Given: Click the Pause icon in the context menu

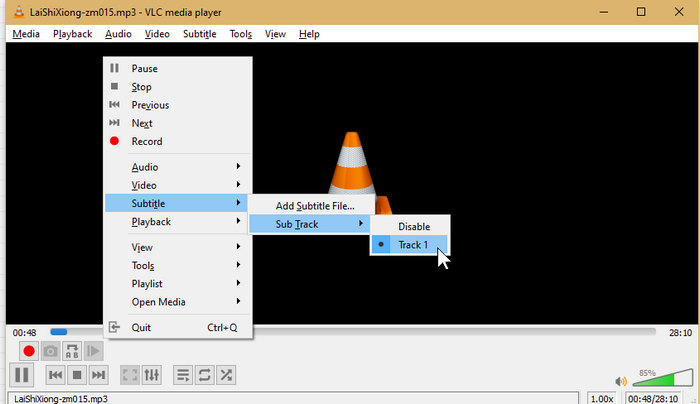Looking at the screenshot, I should click(x=114, y=68).
